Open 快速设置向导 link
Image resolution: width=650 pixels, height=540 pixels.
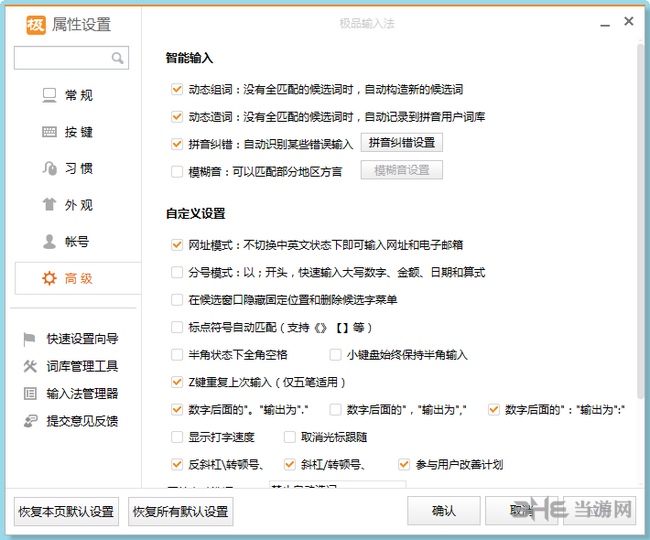pyautogui.click(x=82, y=339)
